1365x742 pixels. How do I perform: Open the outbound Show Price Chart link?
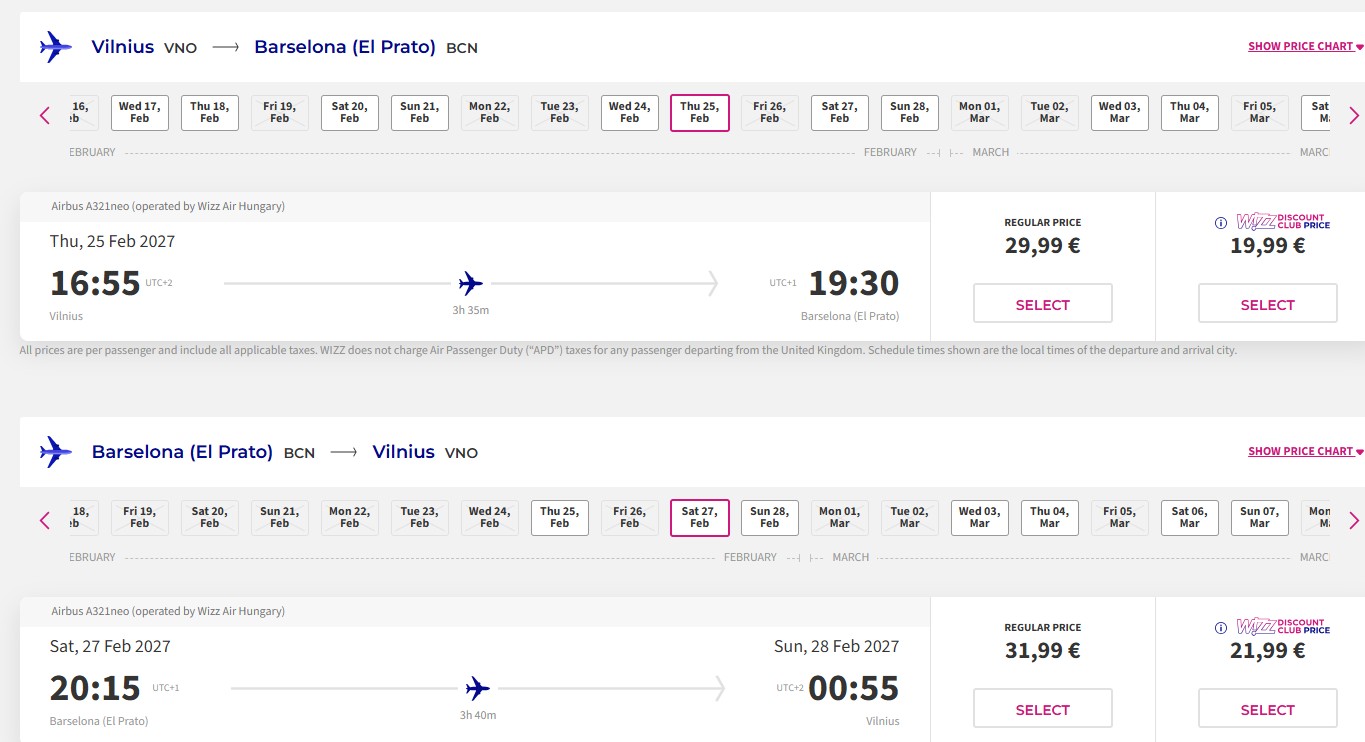click(x=1305, y=46)
